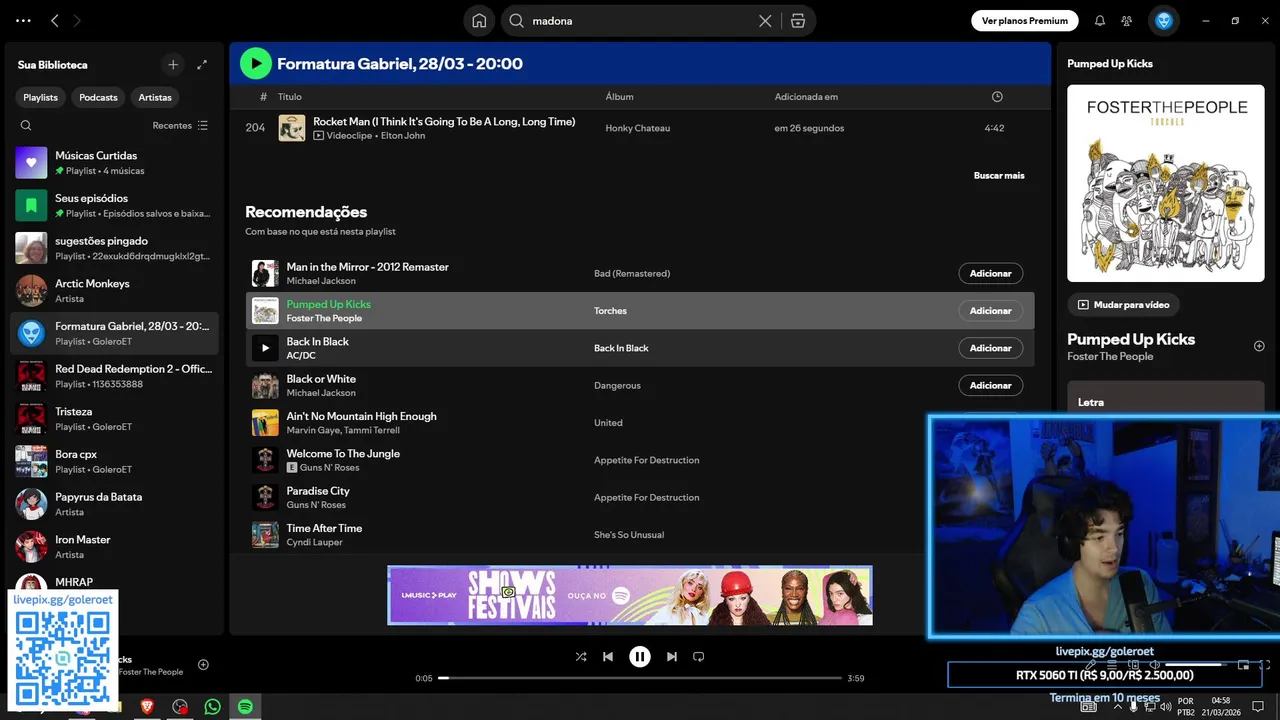Image resolution: width=1280 pixels, height=720 pixels.
Task: Open the three-dot app menu
Action: coord(23,20)
